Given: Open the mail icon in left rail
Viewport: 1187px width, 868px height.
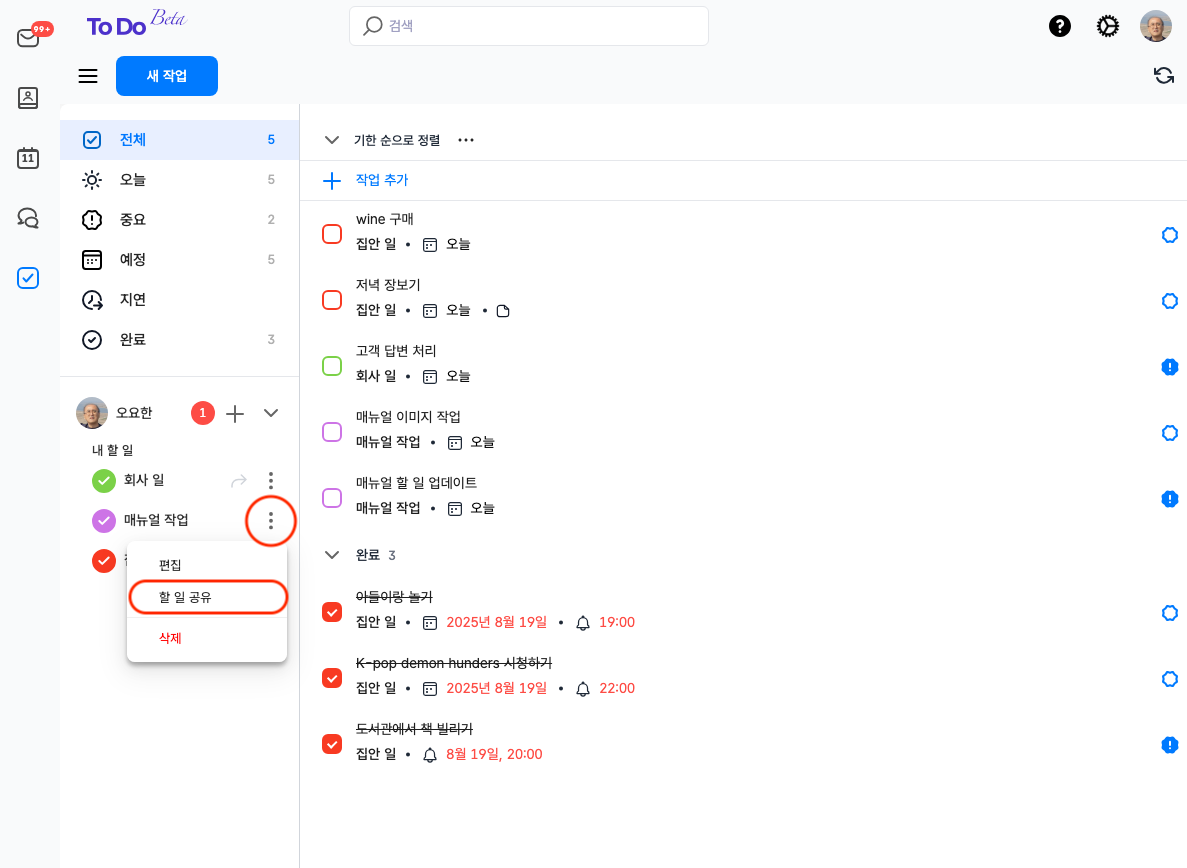Looking at the screenshot, I should tap(28, 38).
